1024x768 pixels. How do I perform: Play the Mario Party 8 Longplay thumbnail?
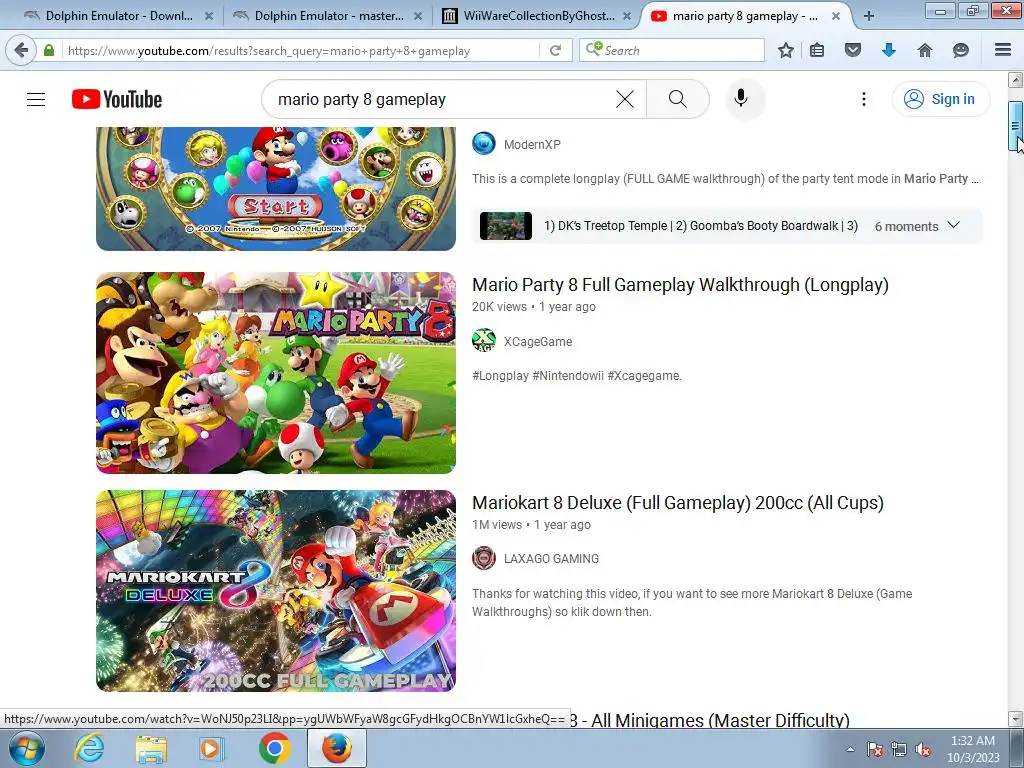pos(276,373)
